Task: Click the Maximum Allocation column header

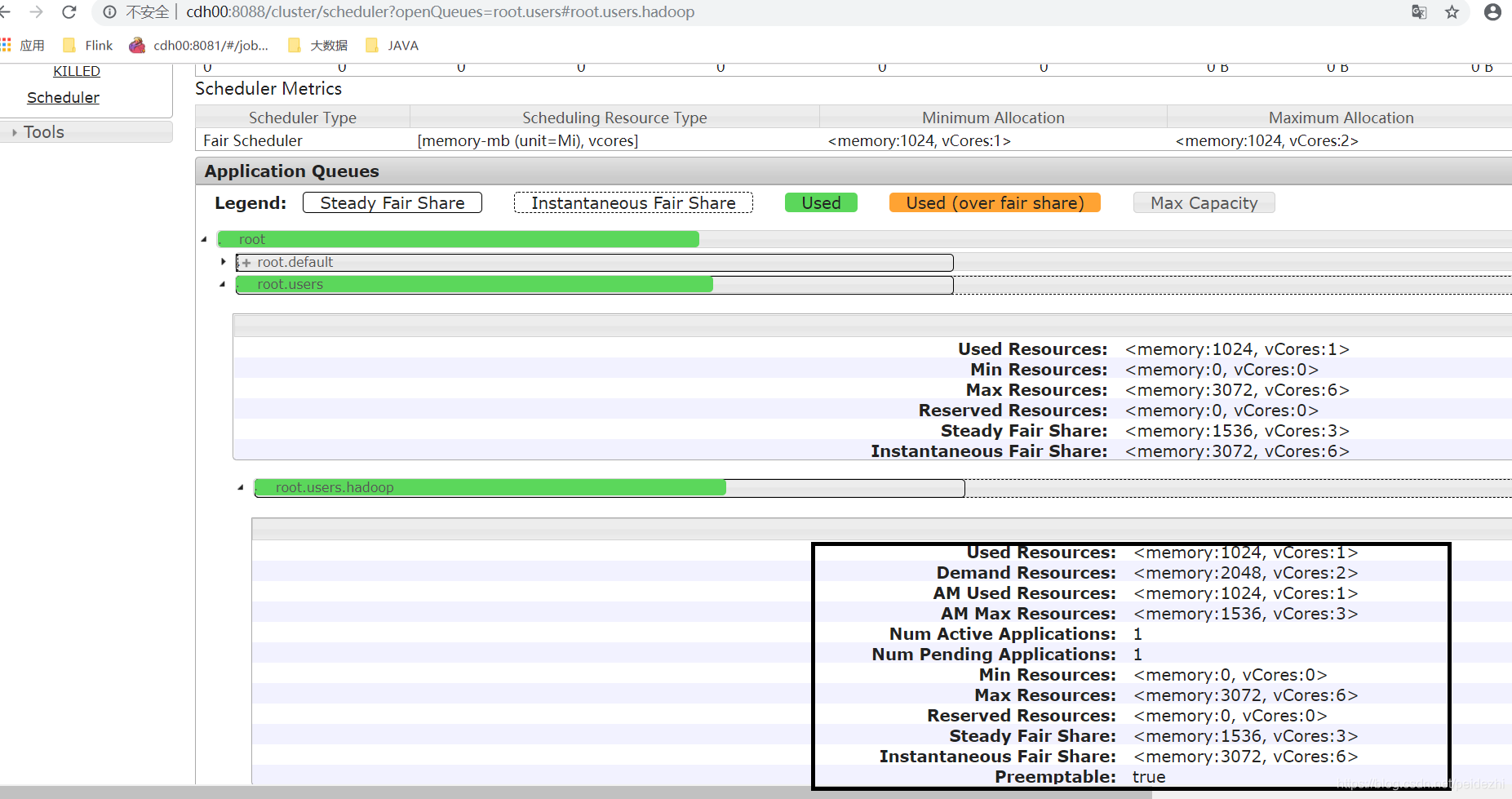Action: pos(1341,118)
